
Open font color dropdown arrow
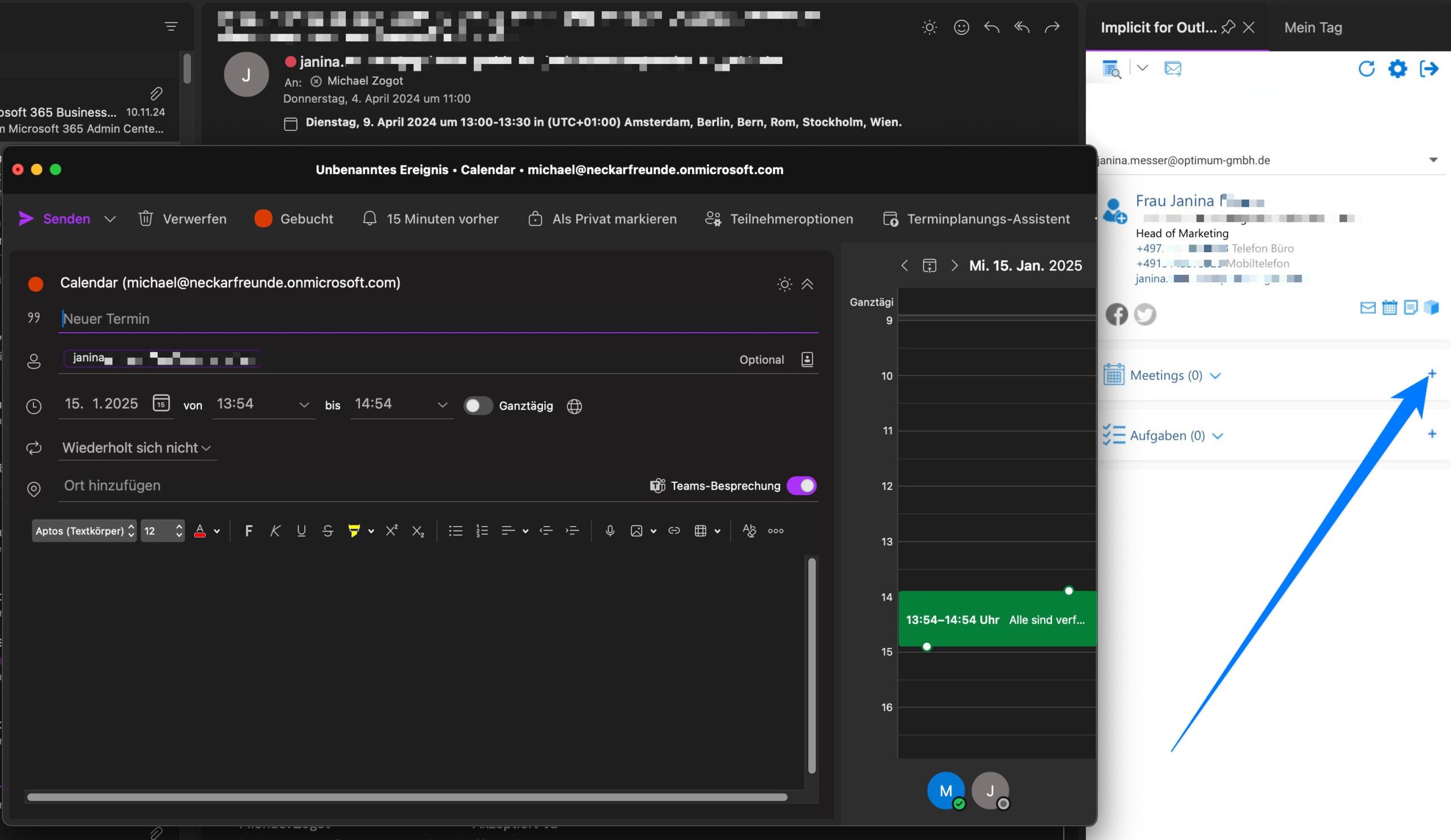[217, 532]
